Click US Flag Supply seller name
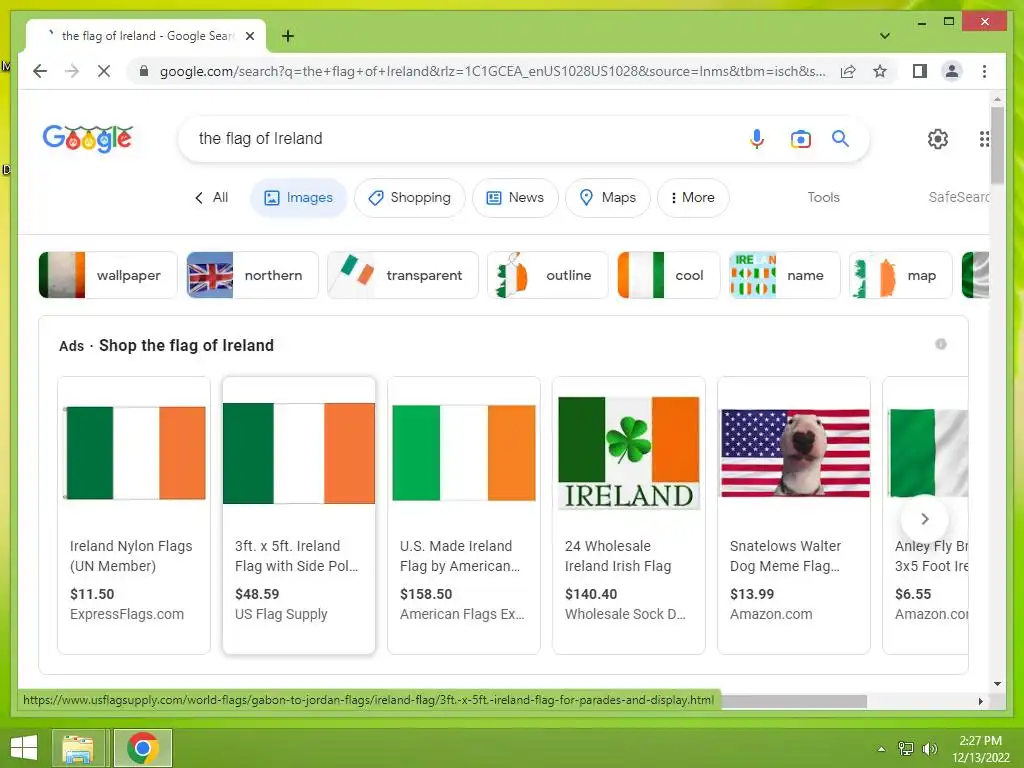Screen dimensions: 1024x768 281,615
